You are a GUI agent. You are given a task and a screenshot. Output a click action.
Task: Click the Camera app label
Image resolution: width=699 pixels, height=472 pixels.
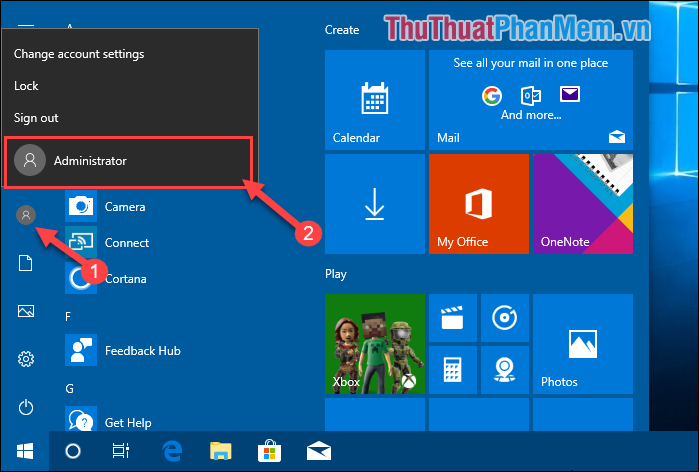click(125, 207)
